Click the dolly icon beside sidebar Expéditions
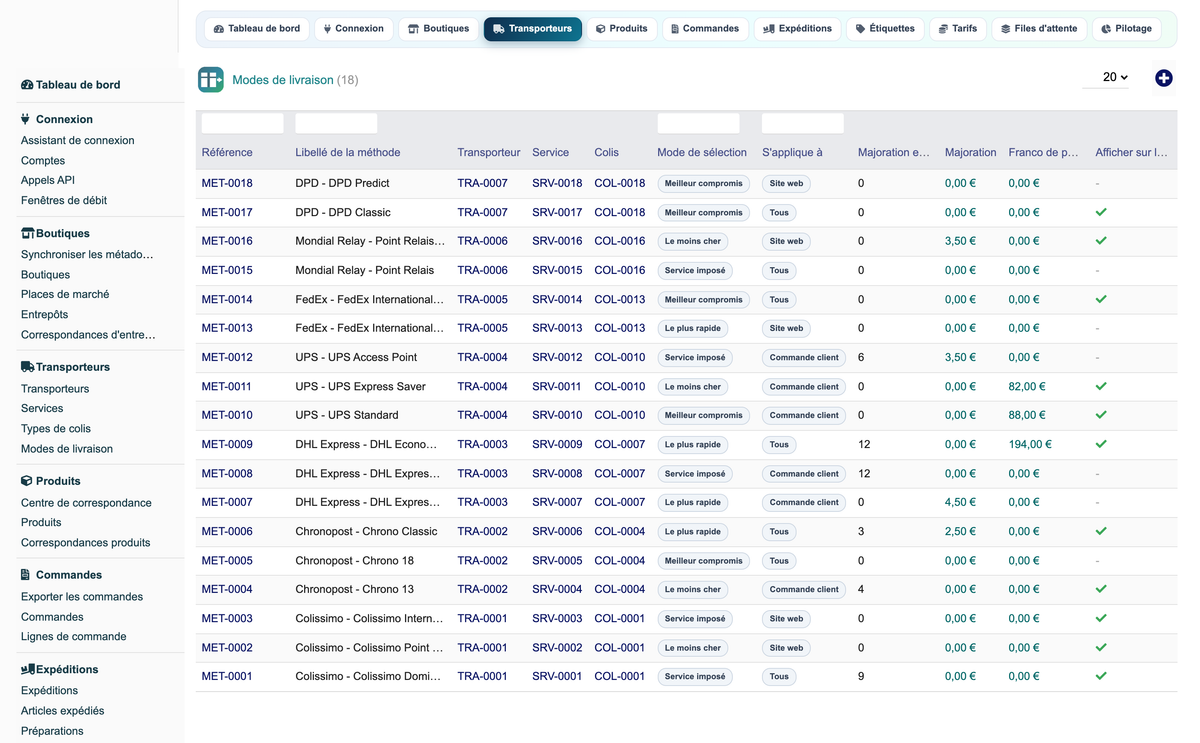This screenshot has width=1200, height=743. click(x=28, y=669)
